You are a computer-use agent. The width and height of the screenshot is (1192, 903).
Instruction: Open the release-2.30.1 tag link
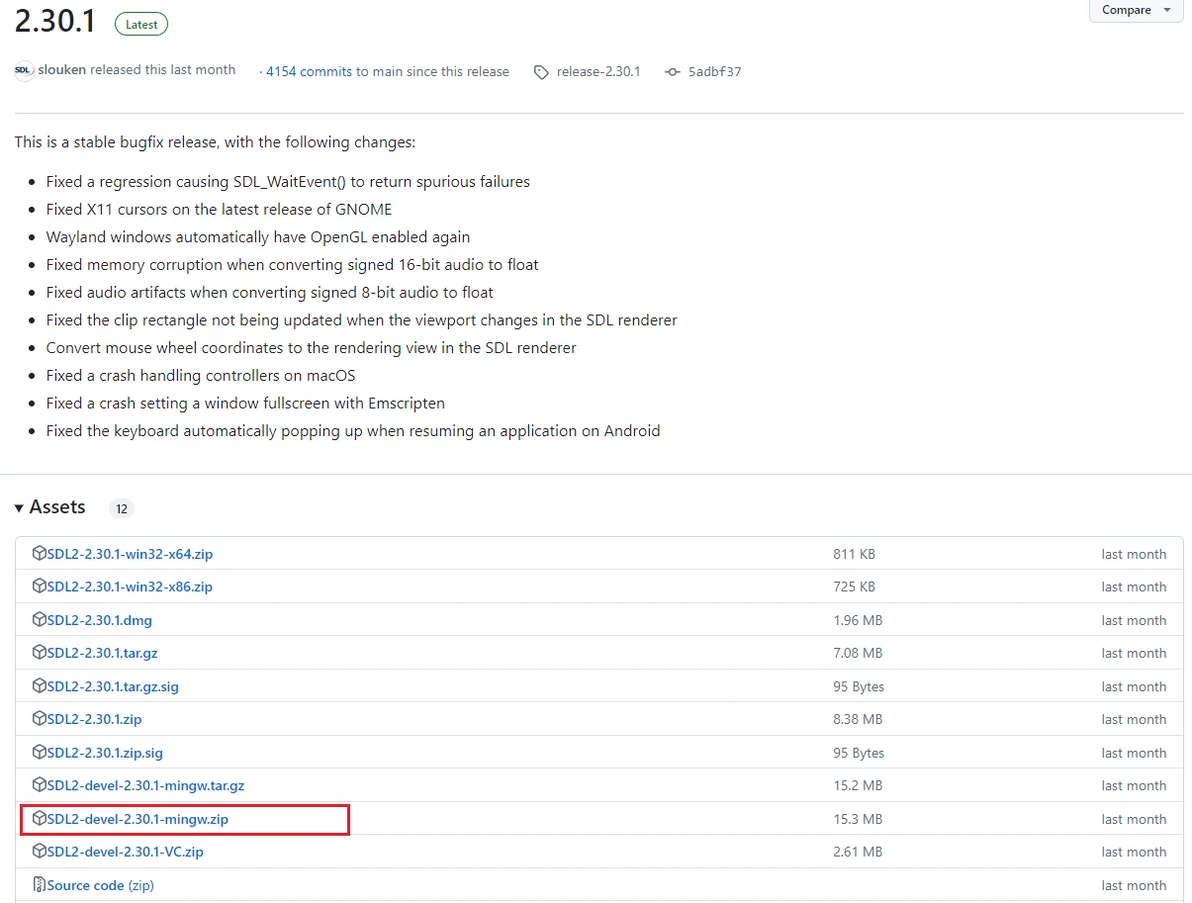coord(598,72)
